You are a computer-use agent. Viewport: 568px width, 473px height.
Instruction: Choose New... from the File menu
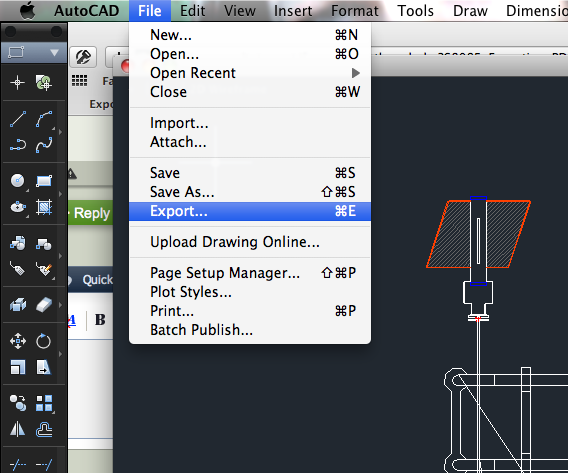point(250,35)
